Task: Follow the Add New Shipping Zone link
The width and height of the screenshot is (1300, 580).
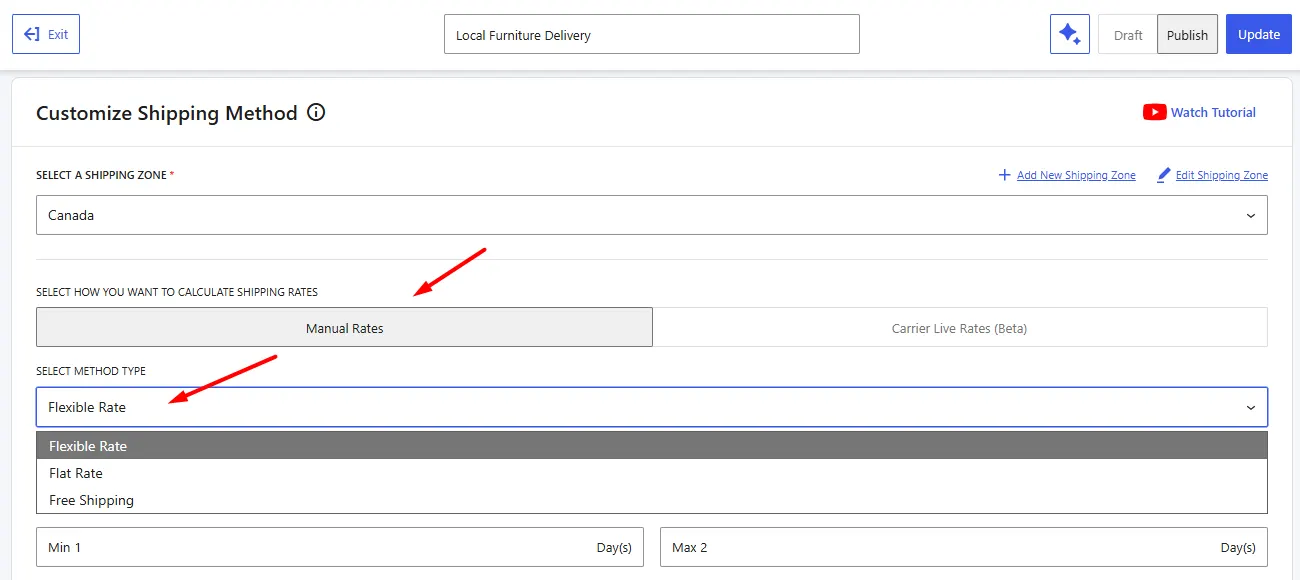Action: [1076, 175]
